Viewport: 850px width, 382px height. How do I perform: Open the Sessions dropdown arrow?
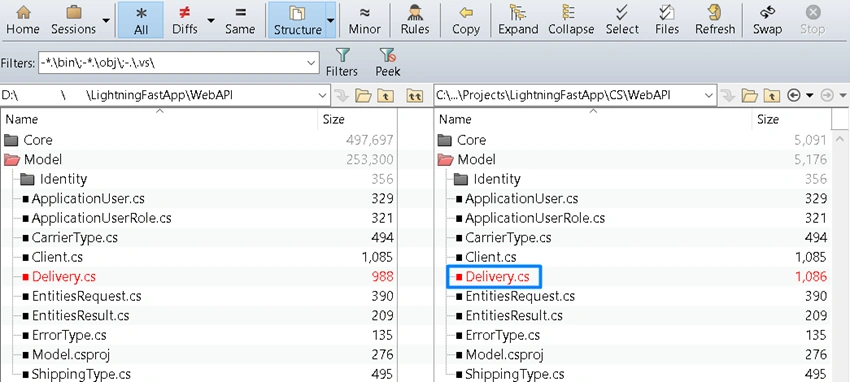point(106,20)
